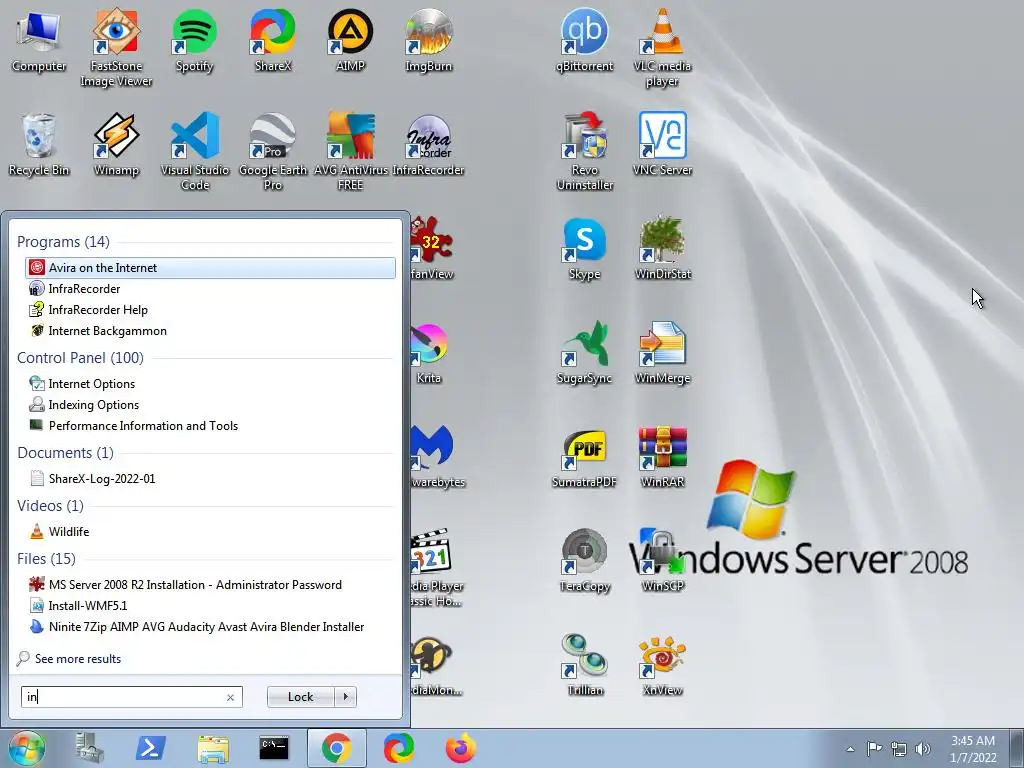Open Action Center flag tray icon
This screenshot has width=1024, height=768.
[874, 749]
